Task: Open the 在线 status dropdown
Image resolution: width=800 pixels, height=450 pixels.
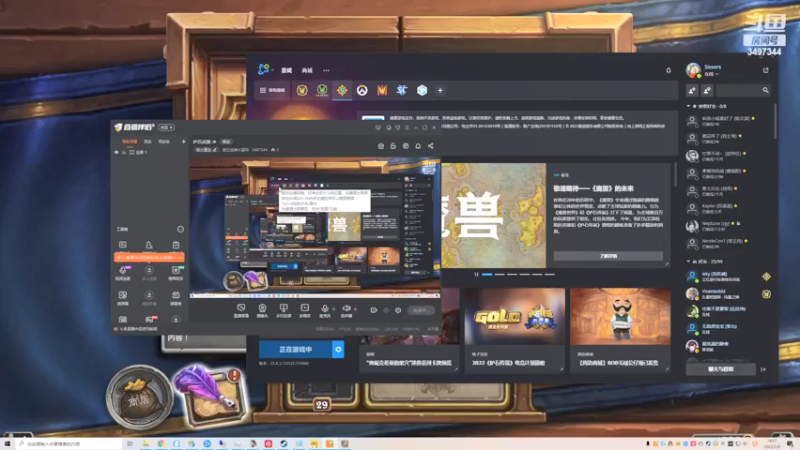Action: (x=711, y=74)
